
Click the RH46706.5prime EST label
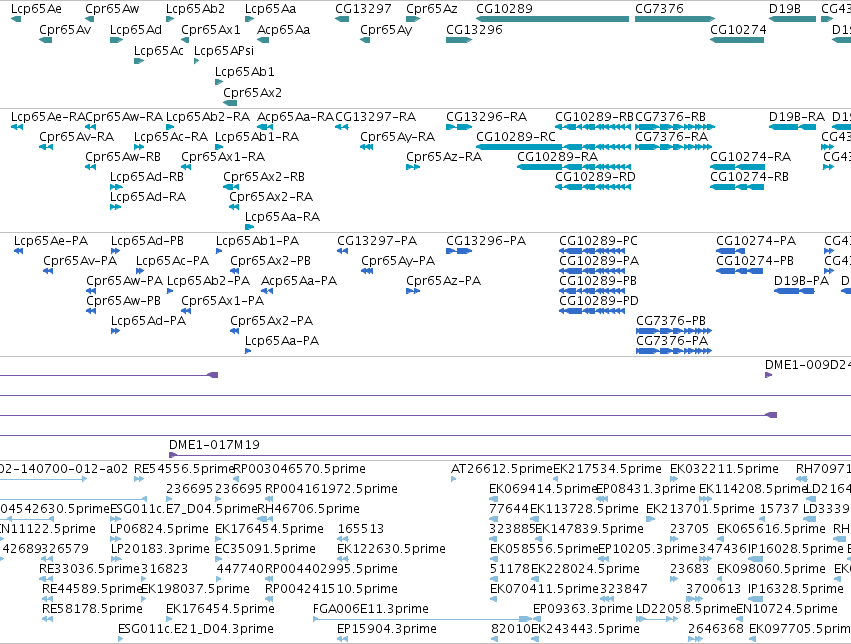(308, 509)
